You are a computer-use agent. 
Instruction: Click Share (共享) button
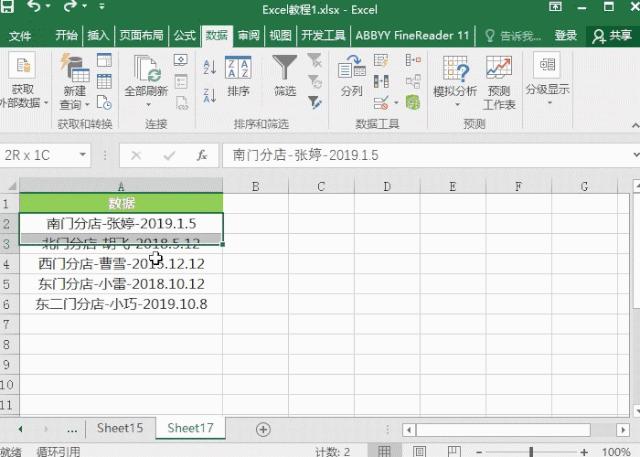[612, 36]
